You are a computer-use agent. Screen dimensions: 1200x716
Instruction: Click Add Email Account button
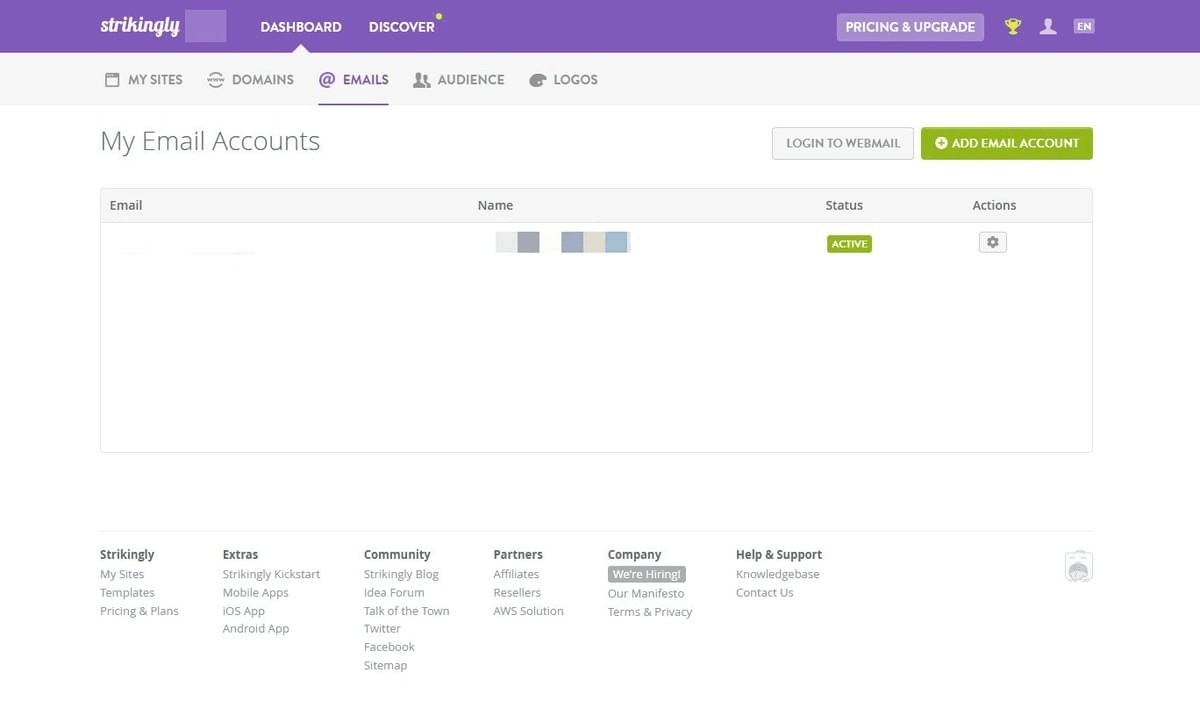(1007, 143)
